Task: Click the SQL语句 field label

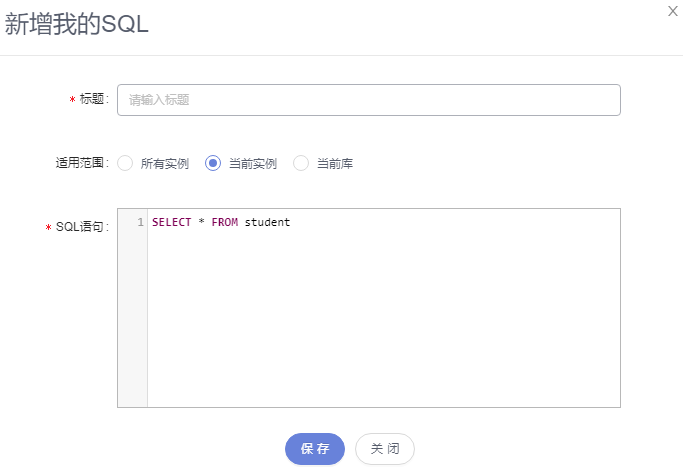Action: [x=82, y=227]
